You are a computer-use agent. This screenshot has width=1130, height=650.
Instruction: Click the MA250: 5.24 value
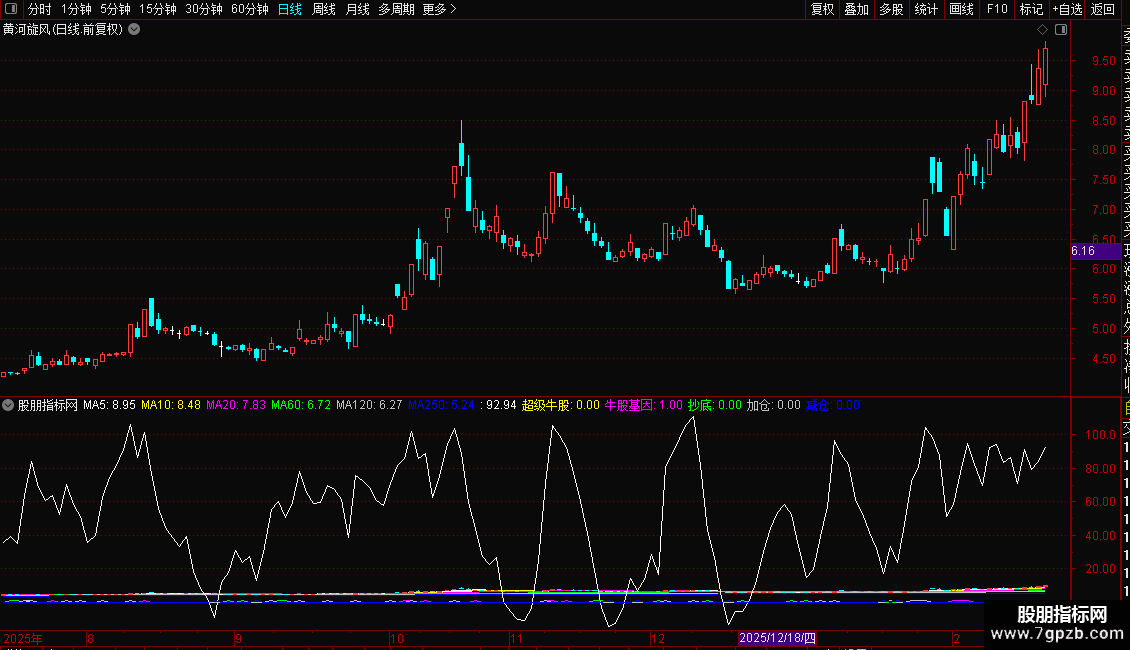click(x=441, y=405)
